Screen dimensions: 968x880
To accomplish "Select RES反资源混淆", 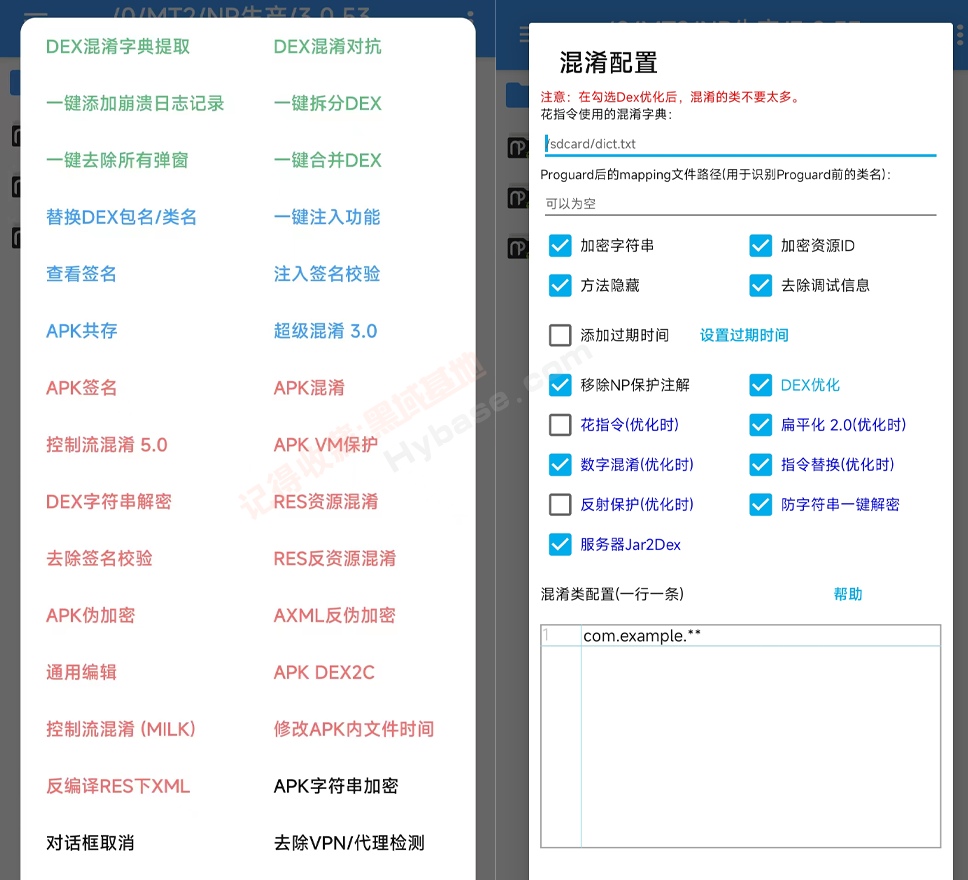I will click(335, 558).
